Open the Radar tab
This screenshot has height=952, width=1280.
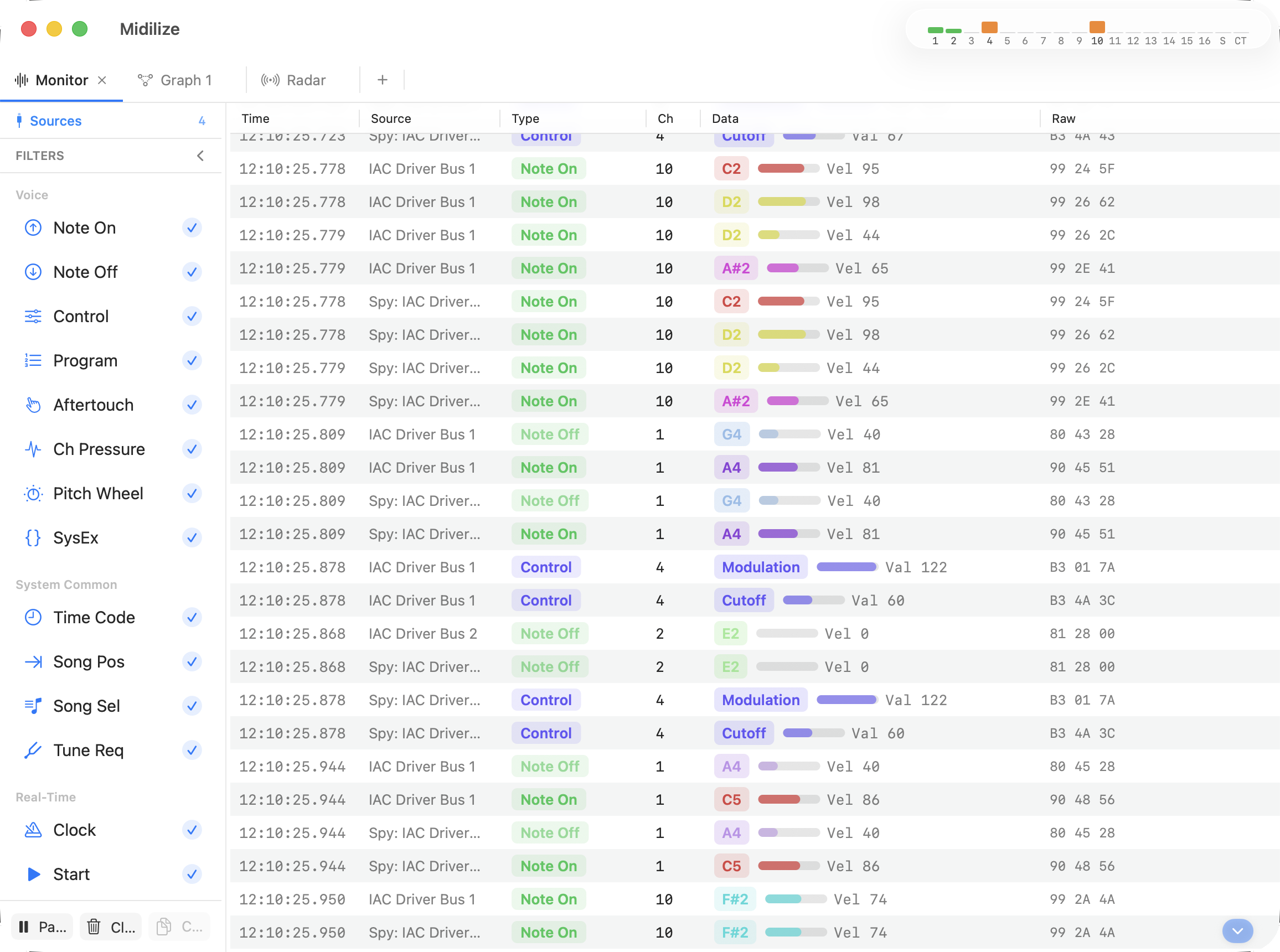(x=294, y=80)
